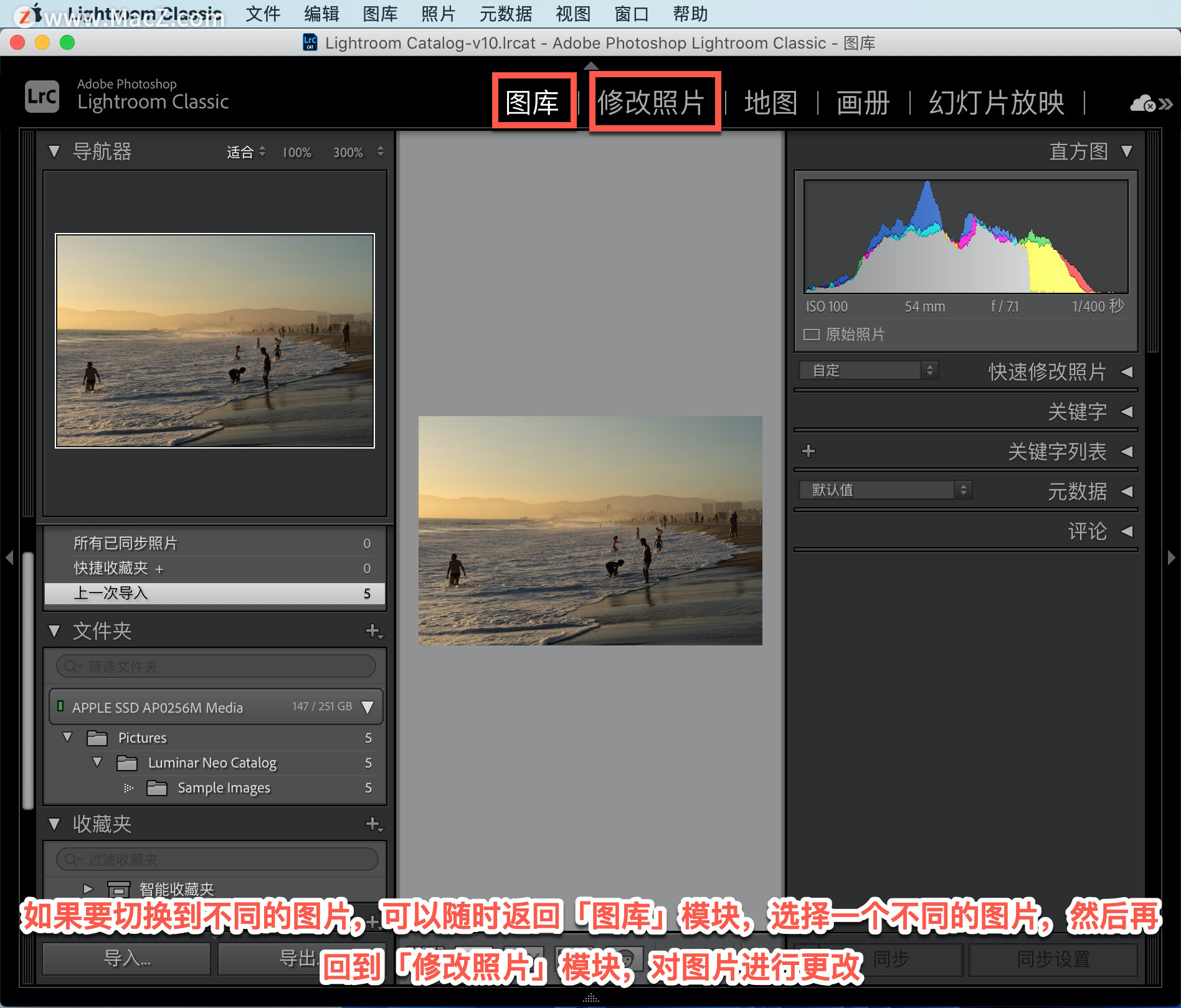Collapse the Luminar Neo Catalog folder
Image resolution: width=1181 pixels, height=1008 pixels.
click(x=97, y=762)
